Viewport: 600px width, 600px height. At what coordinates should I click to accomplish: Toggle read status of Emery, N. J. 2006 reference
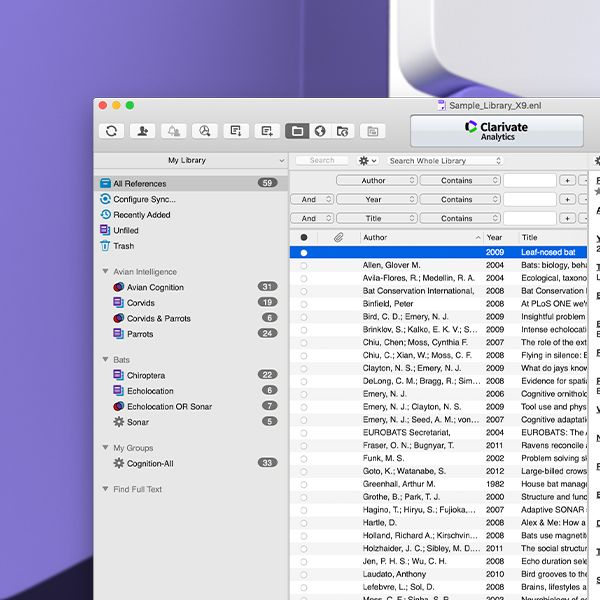pos(304,395)
